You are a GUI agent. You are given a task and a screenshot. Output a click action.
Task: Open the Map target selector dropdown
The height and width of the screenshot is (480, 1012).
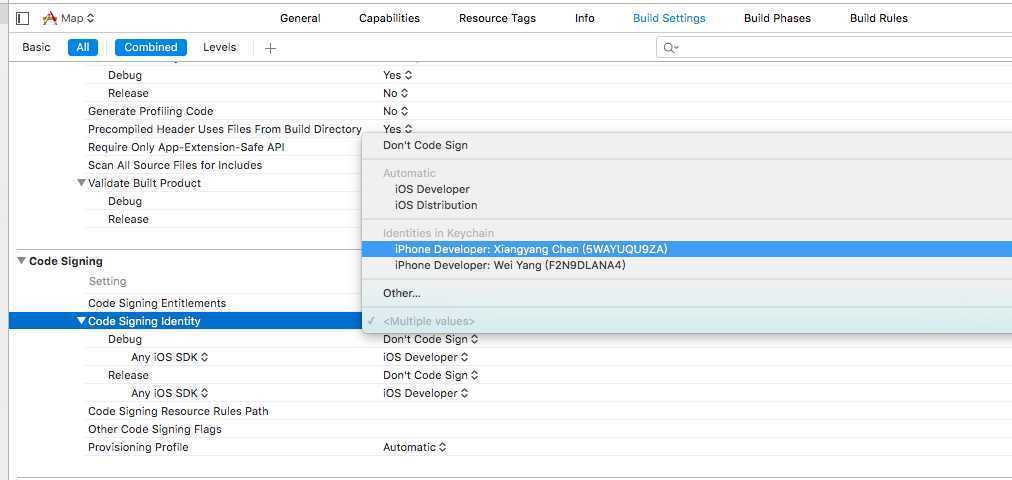pos(77,18)
